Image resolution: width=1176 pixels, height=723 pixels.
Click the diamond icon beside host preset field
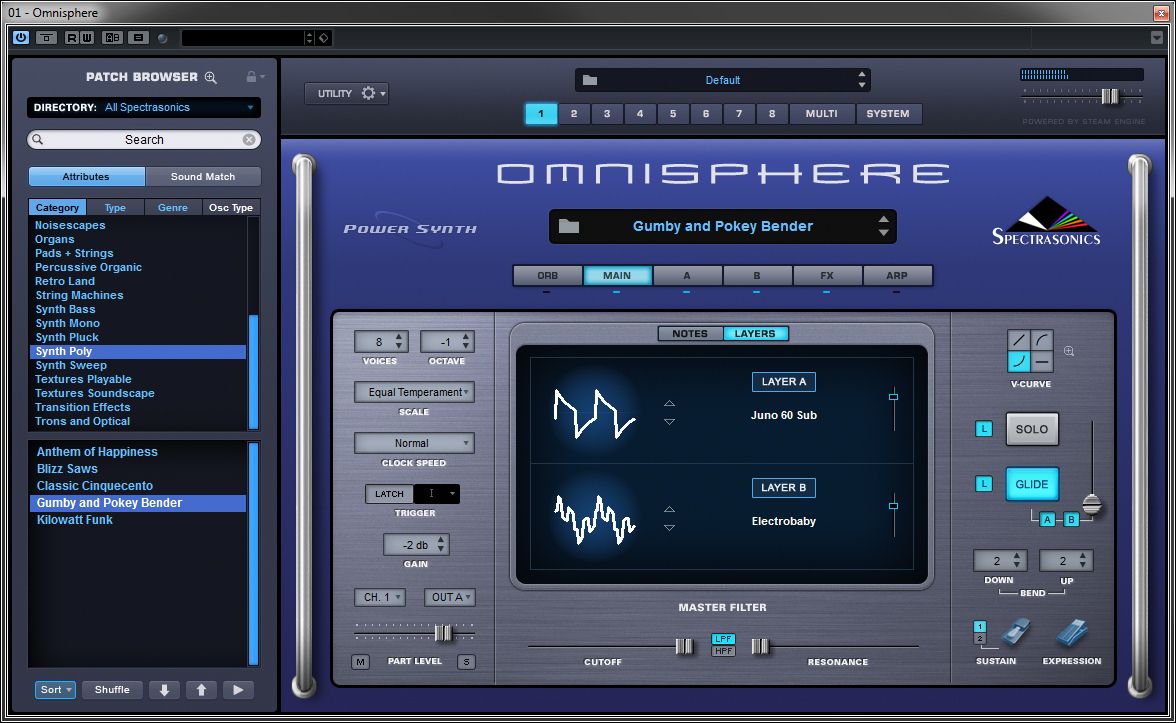point(324,38)
